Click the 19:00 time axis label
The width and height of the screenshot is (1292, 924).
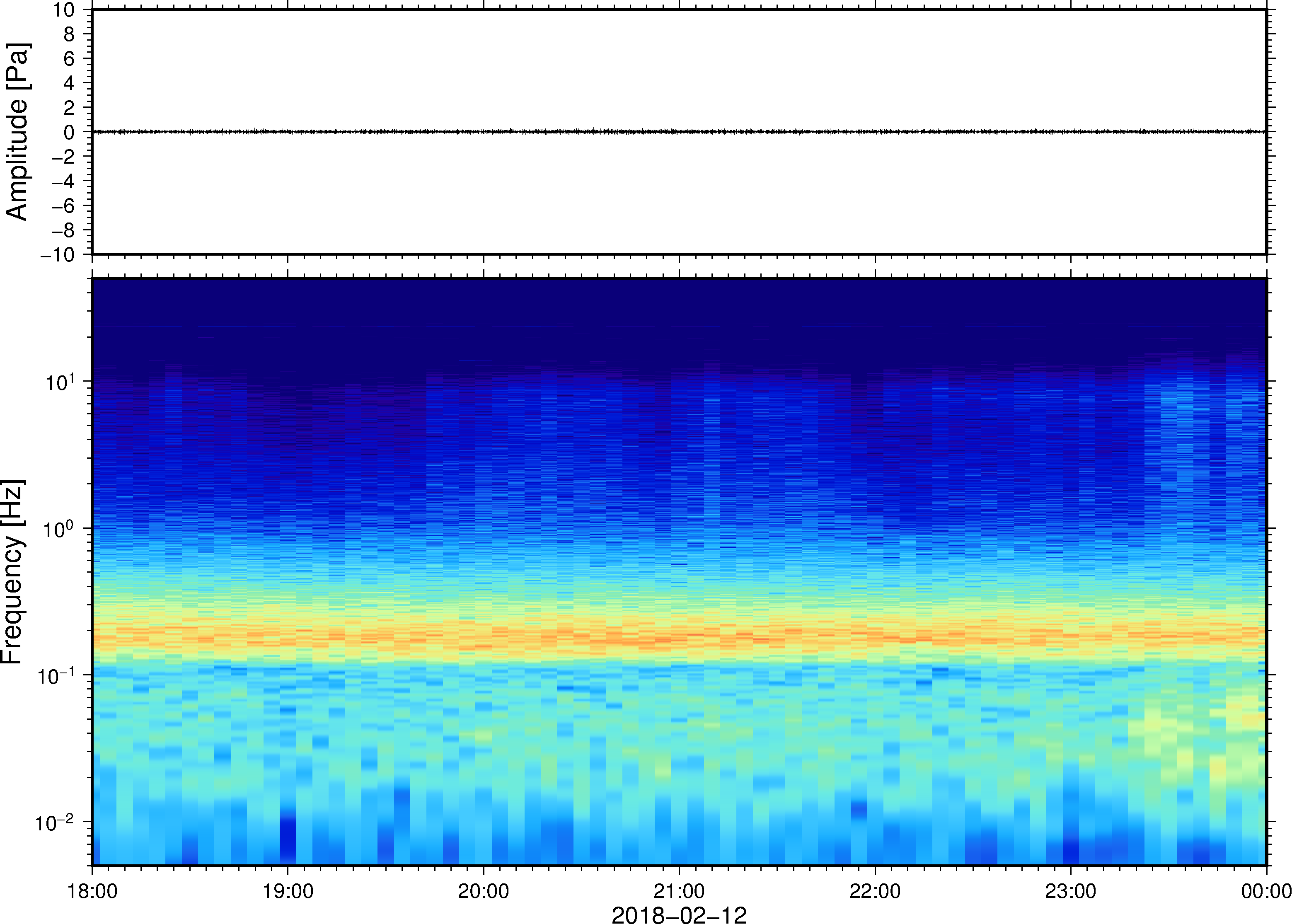(x=288, y=891)
